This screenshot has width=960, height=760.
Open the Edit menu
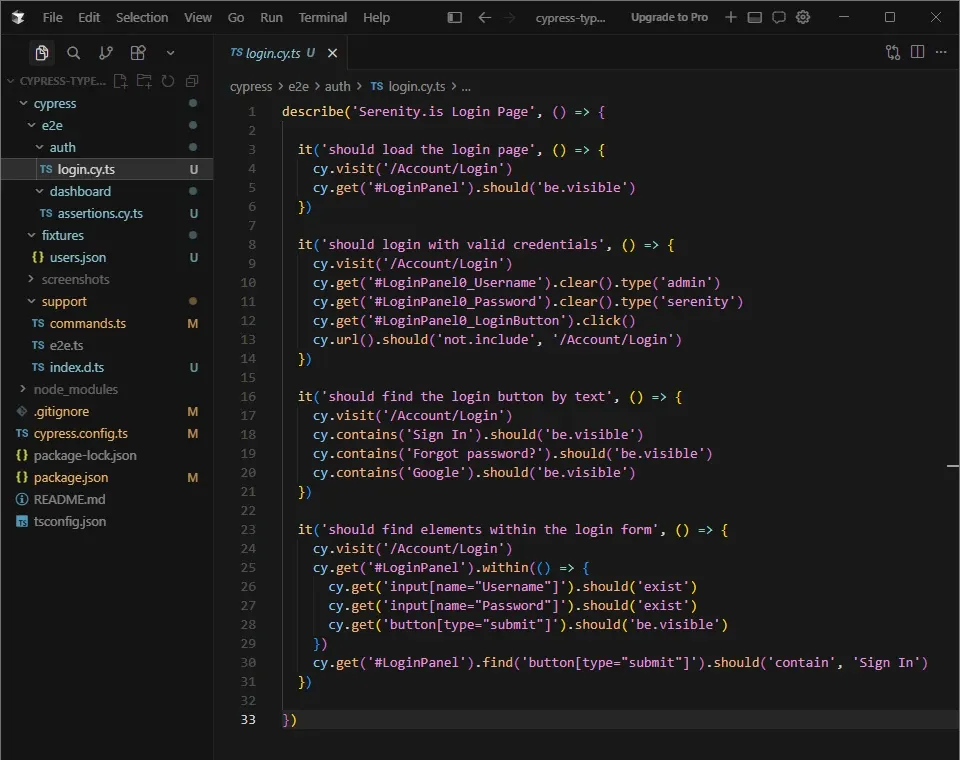(89, 18)
